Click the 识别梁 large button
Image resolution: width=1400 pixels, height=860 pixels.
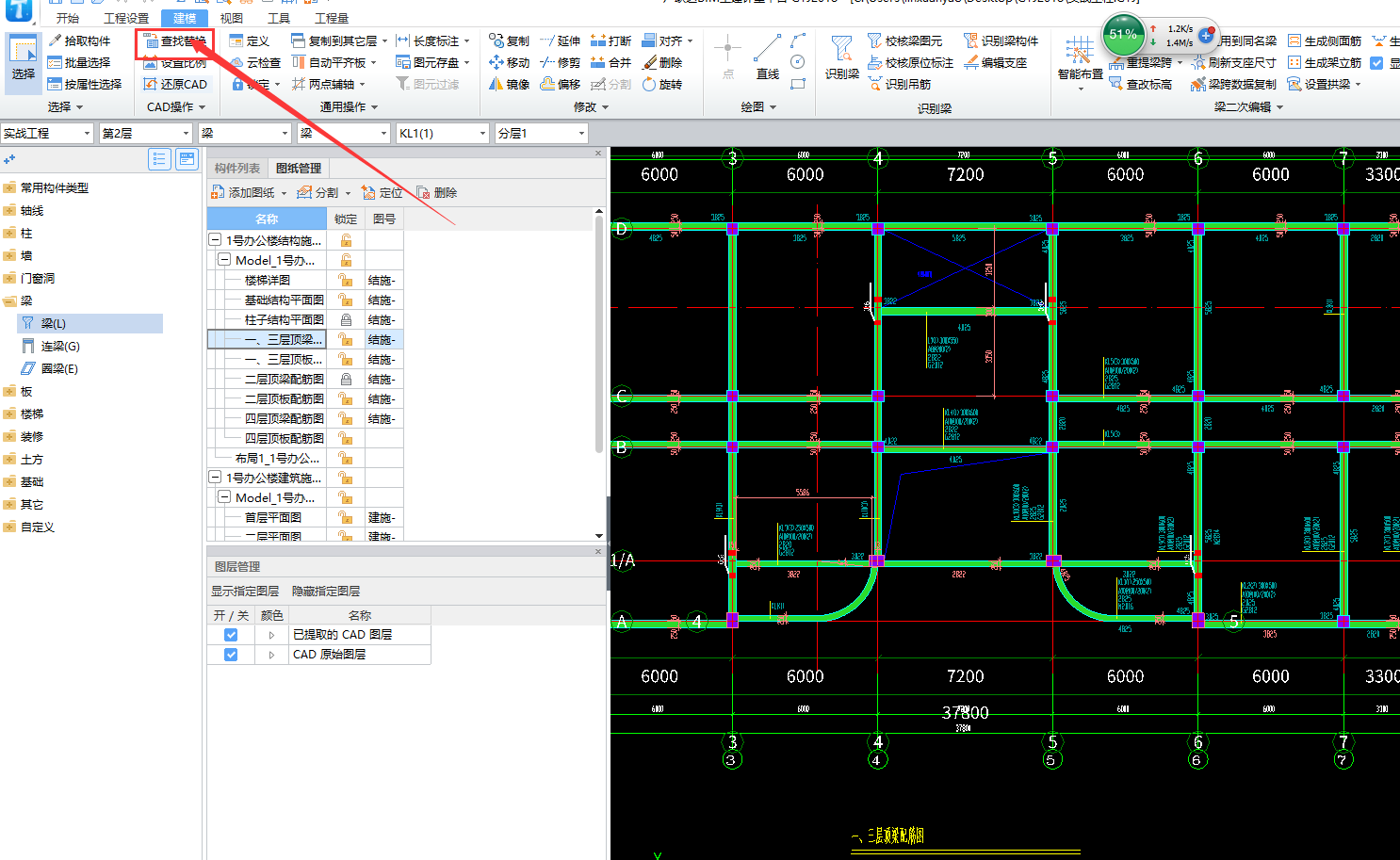[842, 57]
